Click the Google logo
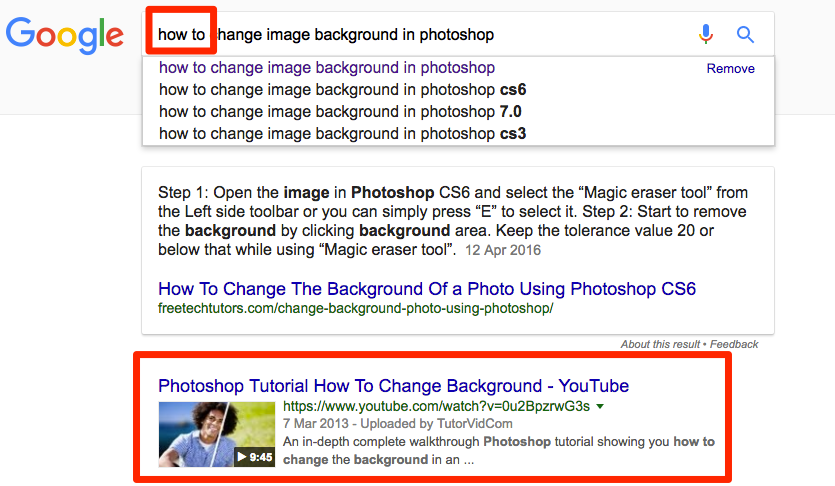 click(64, 35)
